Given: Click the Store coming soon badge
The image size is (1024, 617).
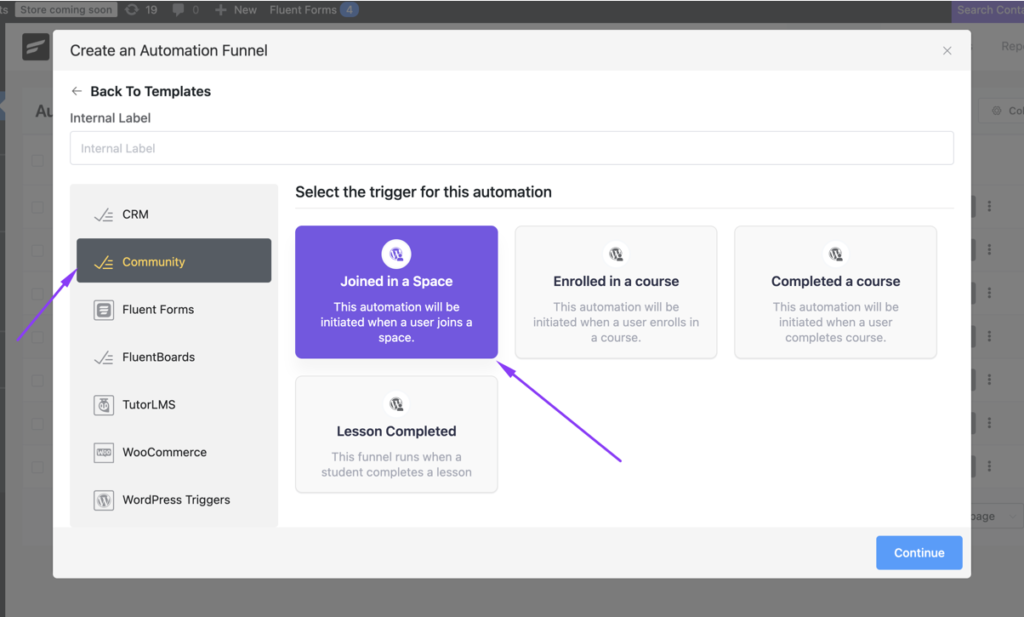Looking at the screenshot, I should [x=66, y=10].
